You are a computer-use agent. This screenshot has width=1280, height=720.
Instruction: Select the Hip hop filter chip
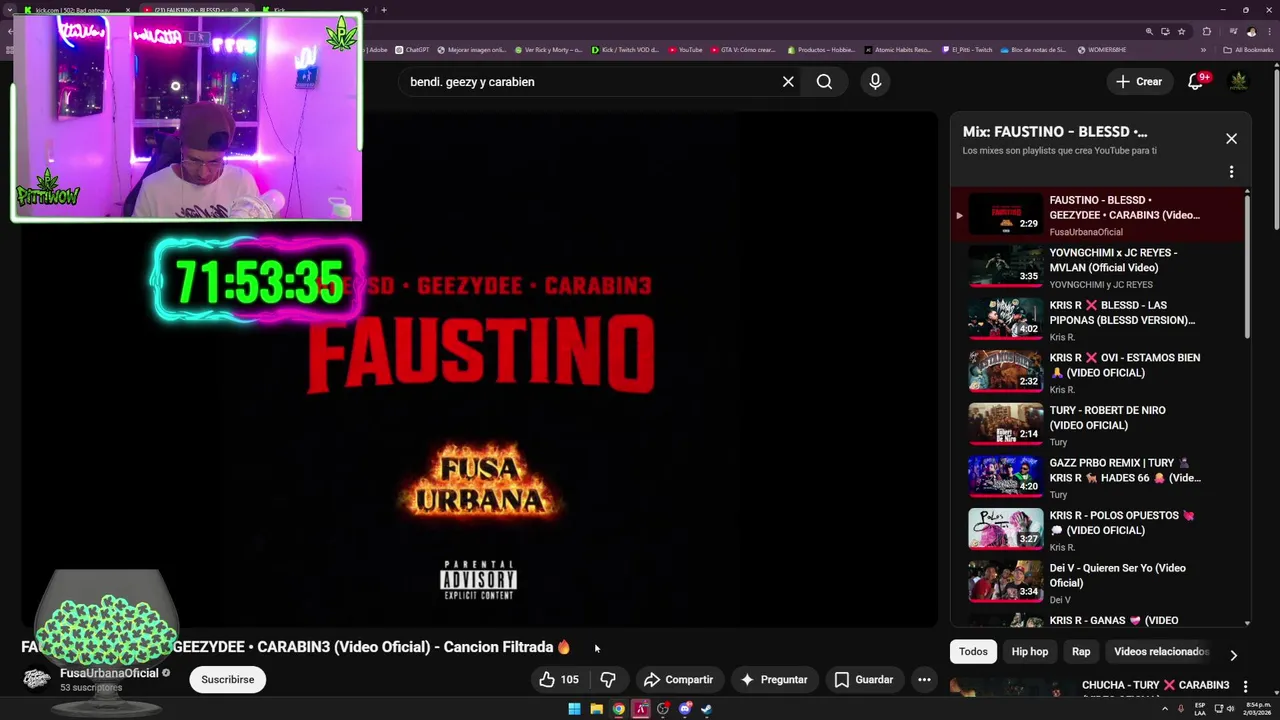(1029, 652)
